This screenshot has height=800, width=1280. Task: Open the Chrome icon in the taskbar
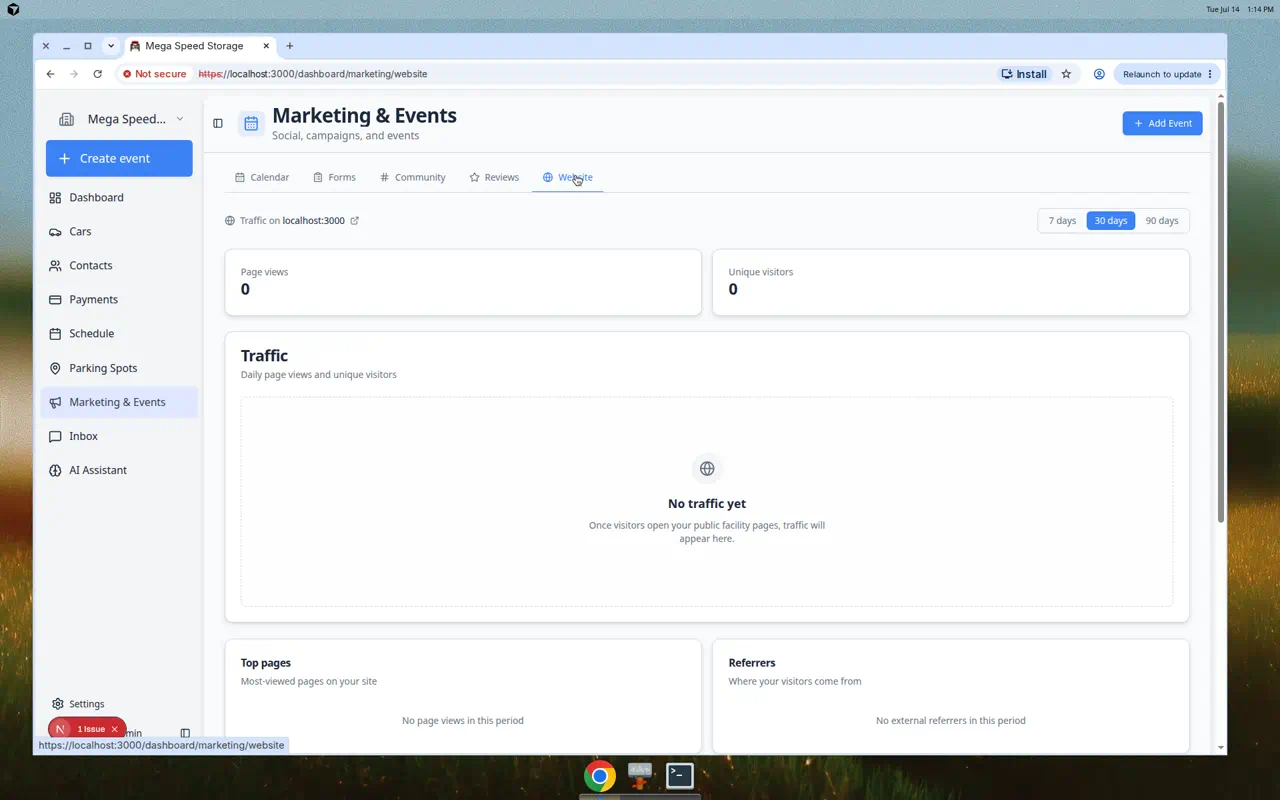[600, 776]
